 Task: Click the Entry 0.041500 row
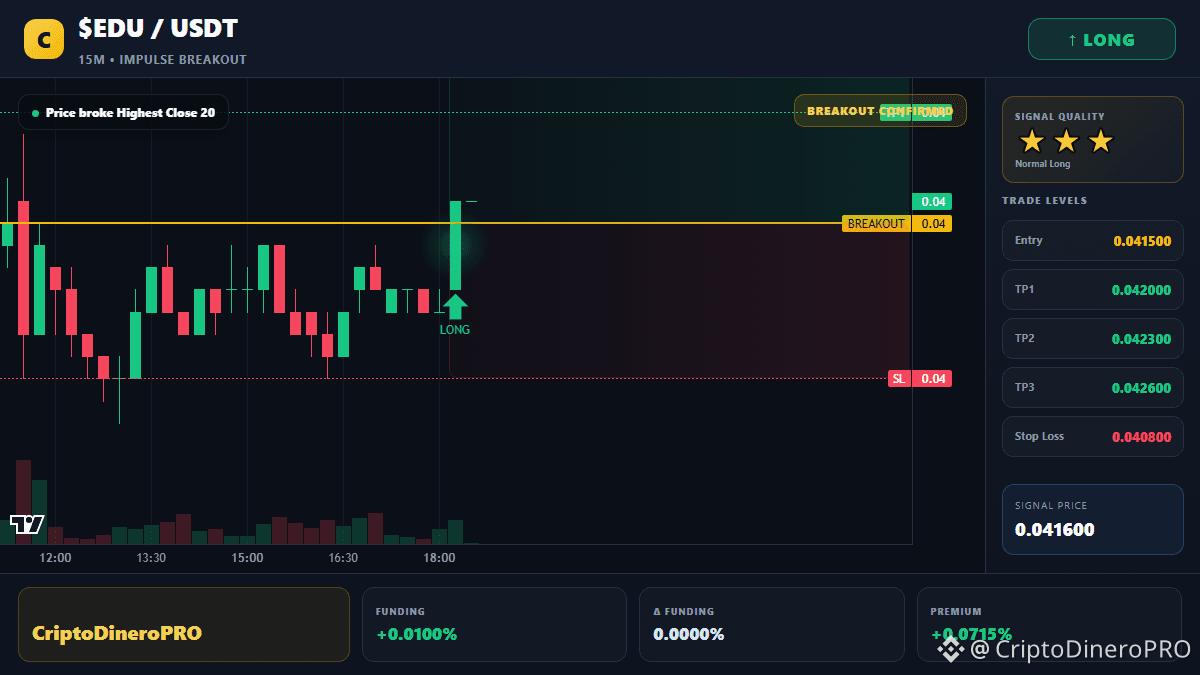(1093, 241)
